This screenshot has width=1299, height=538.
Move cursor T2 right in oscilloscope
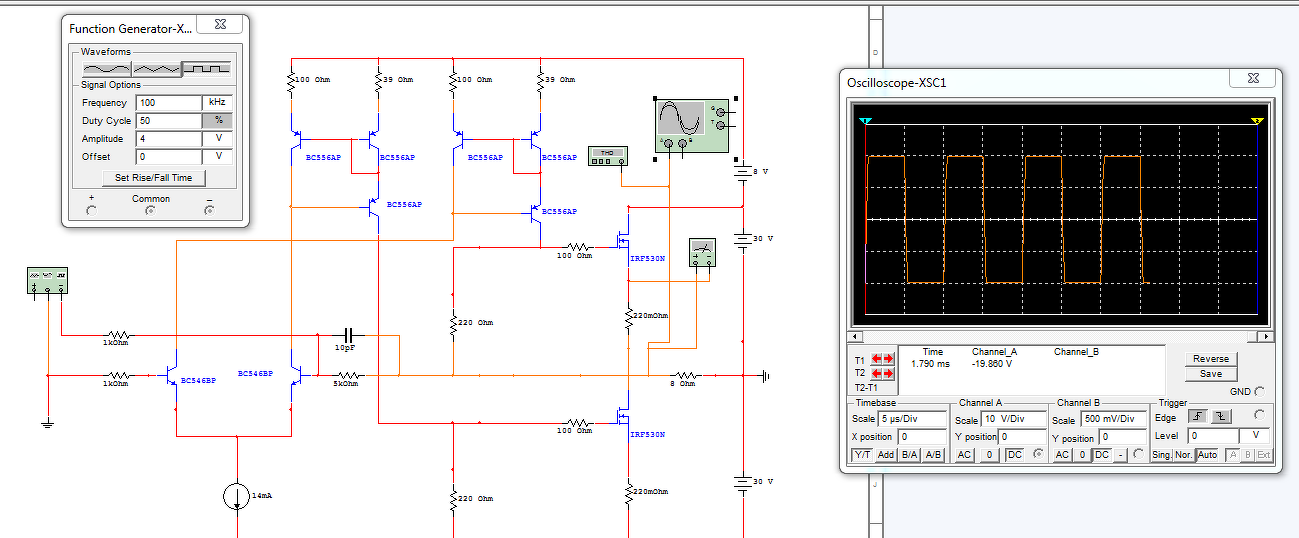pos(889,373)
